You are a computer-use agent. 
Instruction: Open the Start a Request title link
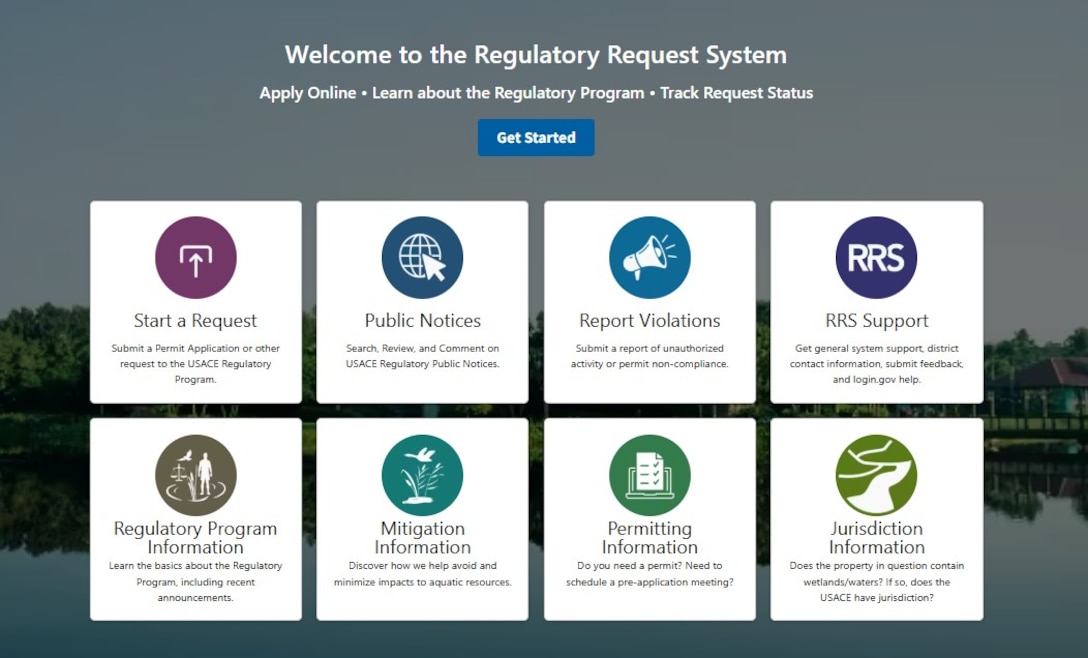pyautogui.click(x=196, y=321)
